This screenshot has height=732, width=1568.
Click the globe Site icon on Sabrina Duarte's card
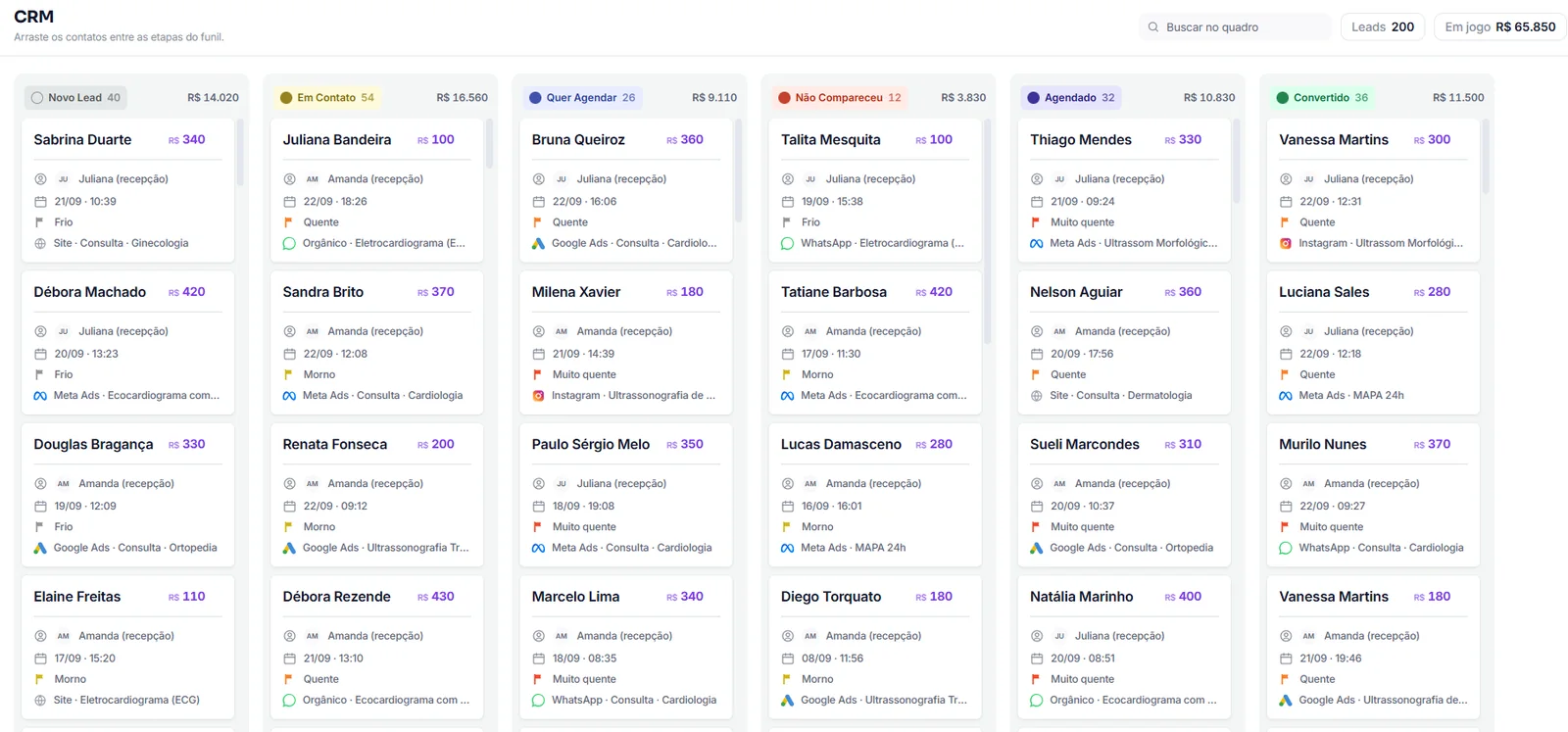tap(40, 244)
